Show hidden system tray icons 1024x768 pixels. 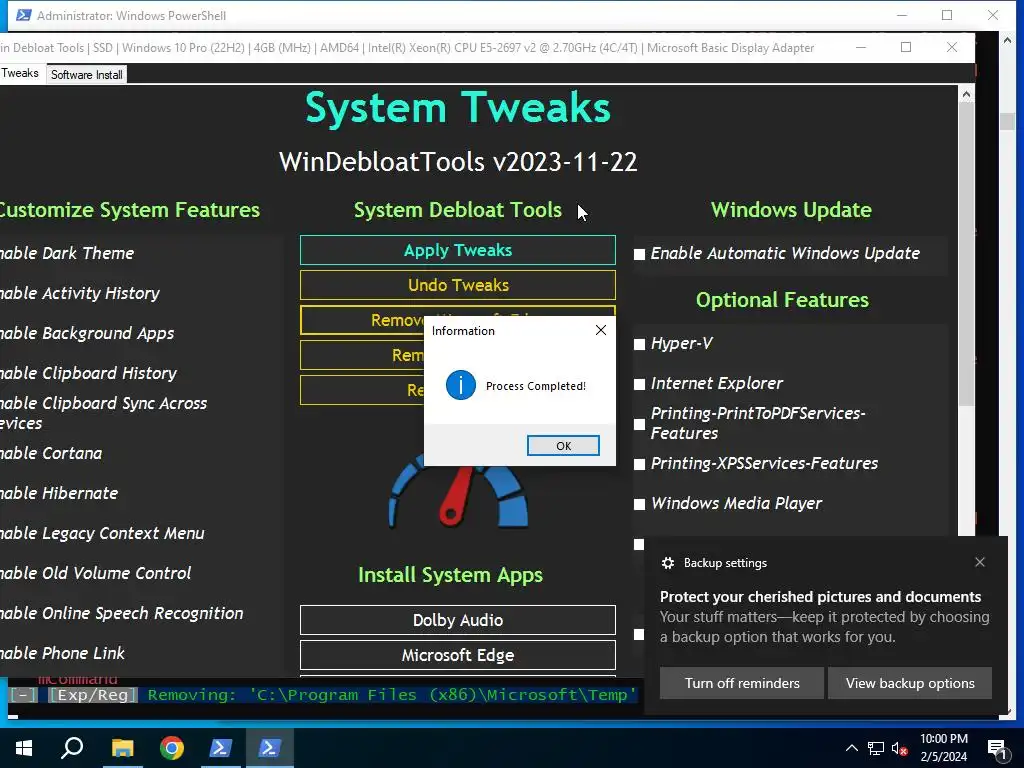(852, 748)
